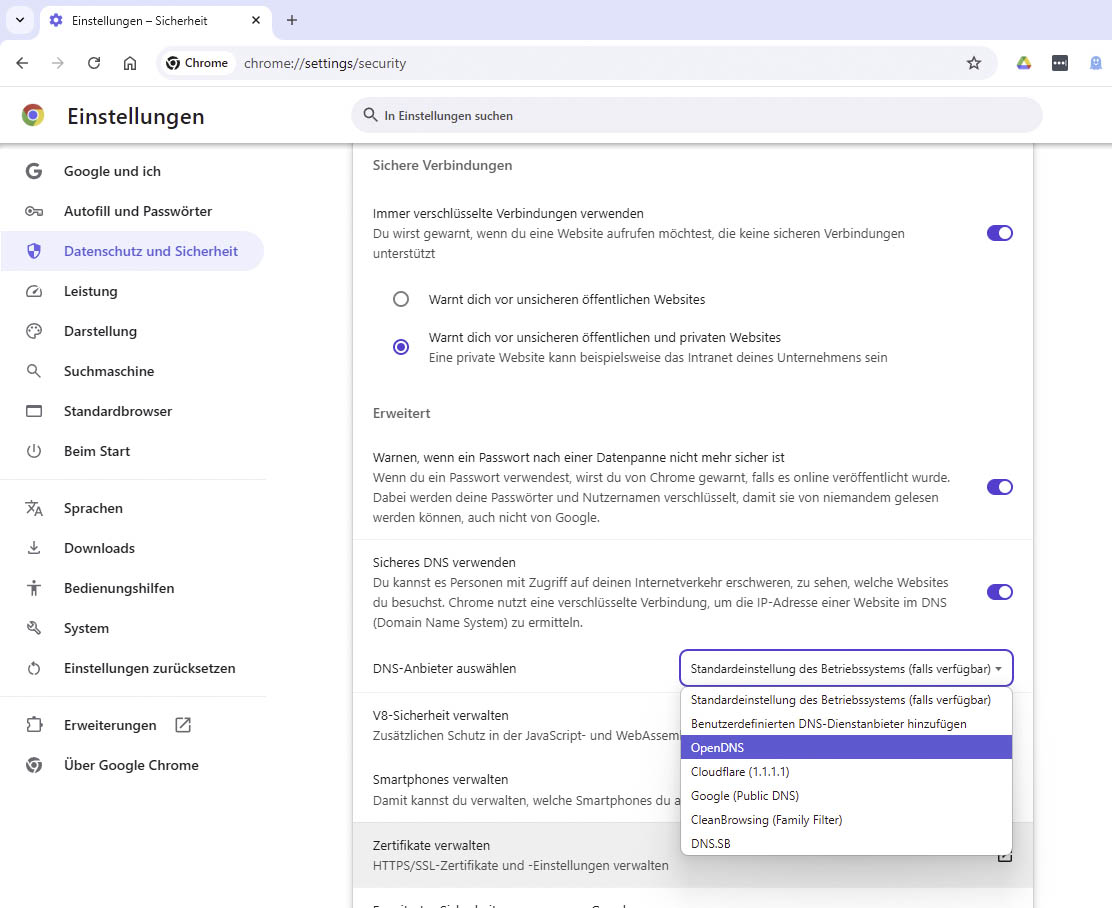Image resolution: width=1112 pixels, height=908 pixels.
Task: Click the Einstellungen zurücksetzen reset icon
Action: click(34, 668)
